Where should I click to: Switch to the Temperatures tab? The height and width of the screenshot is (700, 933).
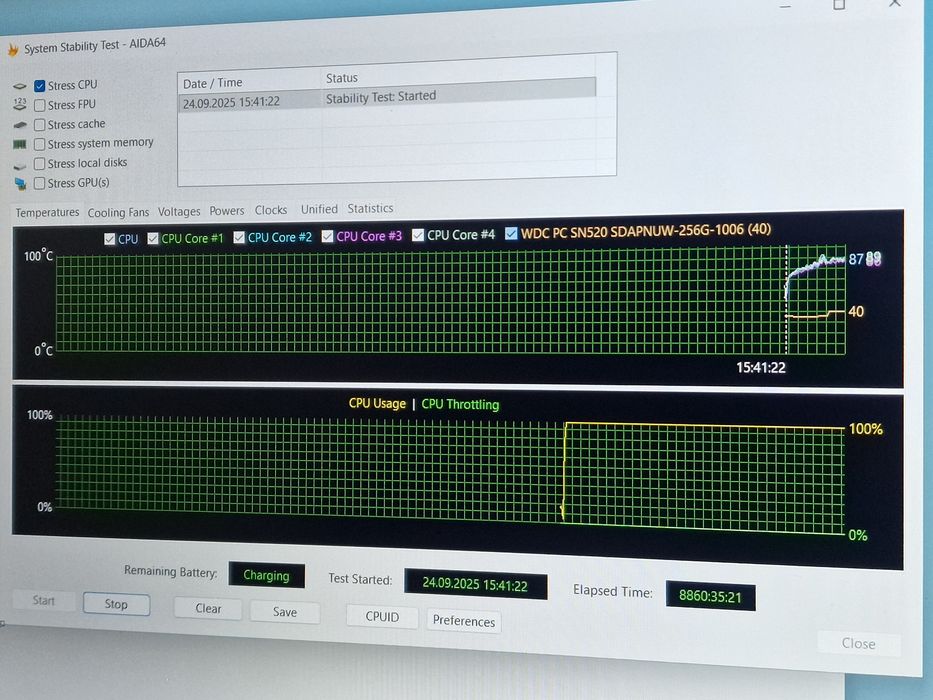[48, 212]
